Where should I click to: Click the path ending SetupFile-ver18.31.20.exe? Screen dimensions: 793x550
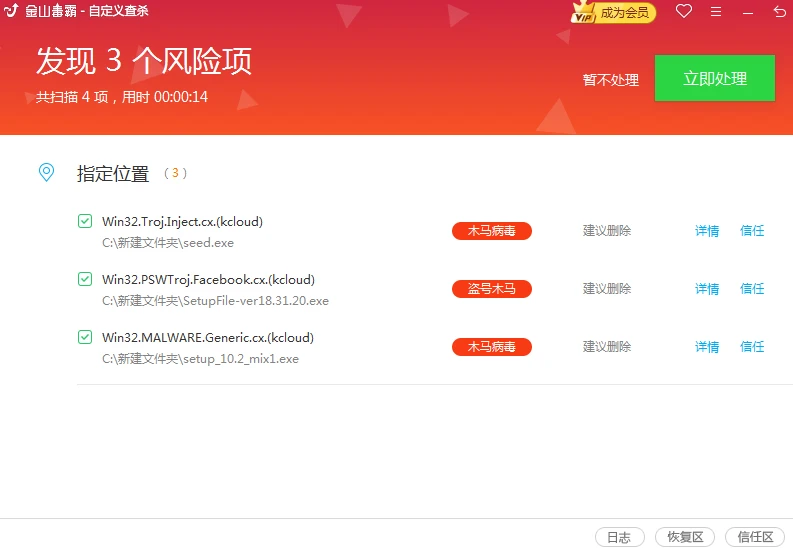pyautogui.click(x=215, y=301)
